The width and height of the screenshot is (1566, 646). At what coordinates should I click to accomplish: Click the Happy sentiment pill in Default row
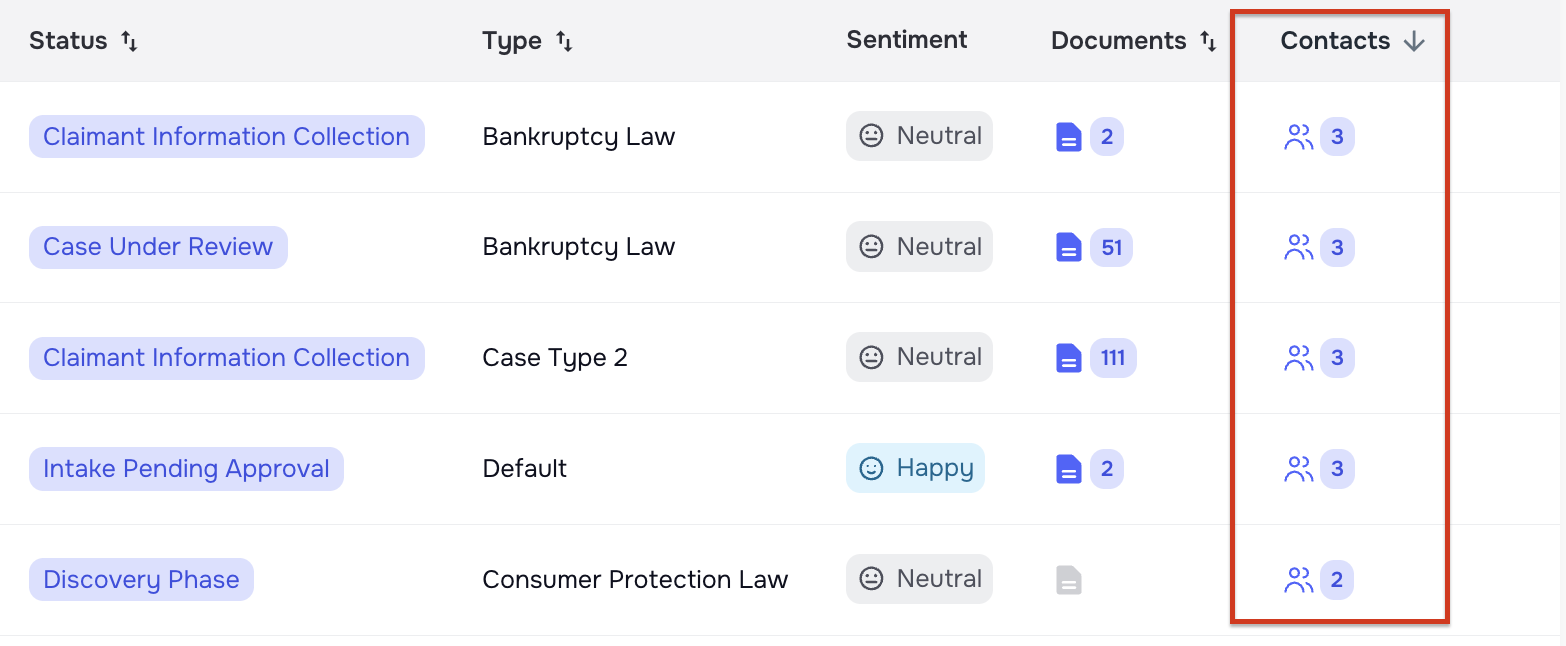(915, 468)
